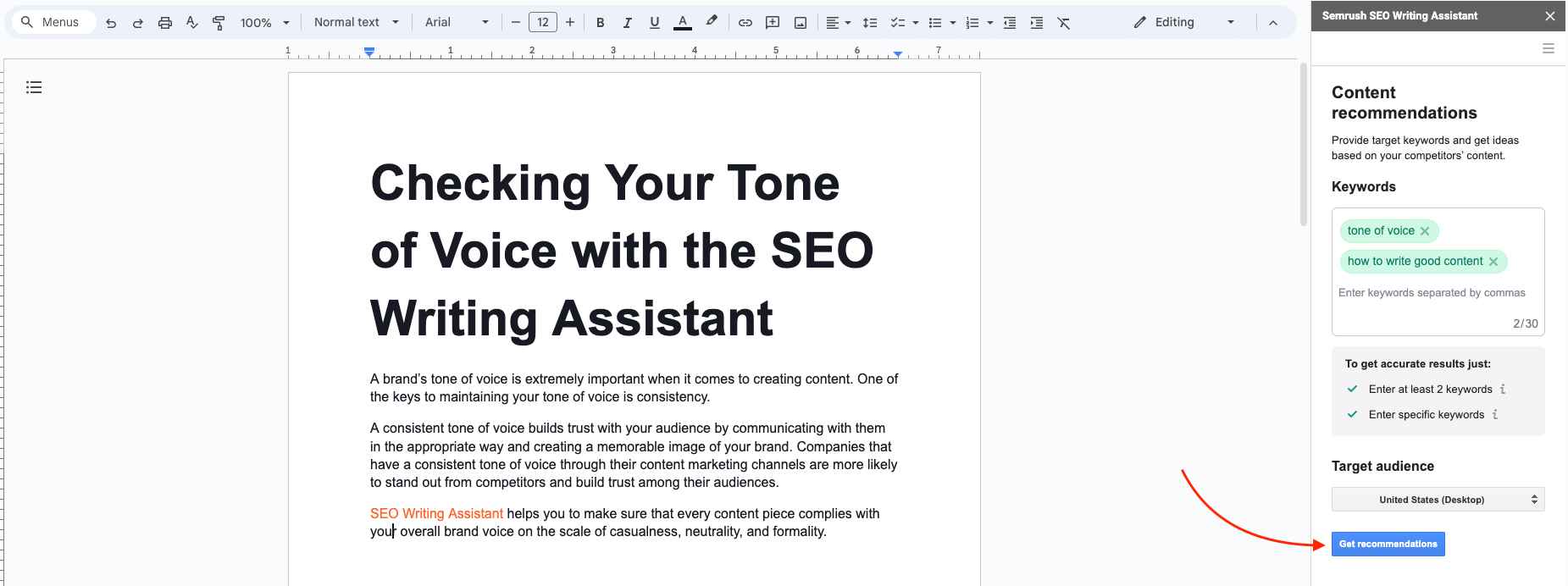Show info for 'Enter specific keywords'
This screenshot has height=586, width=1568.
click(1495, 415)
